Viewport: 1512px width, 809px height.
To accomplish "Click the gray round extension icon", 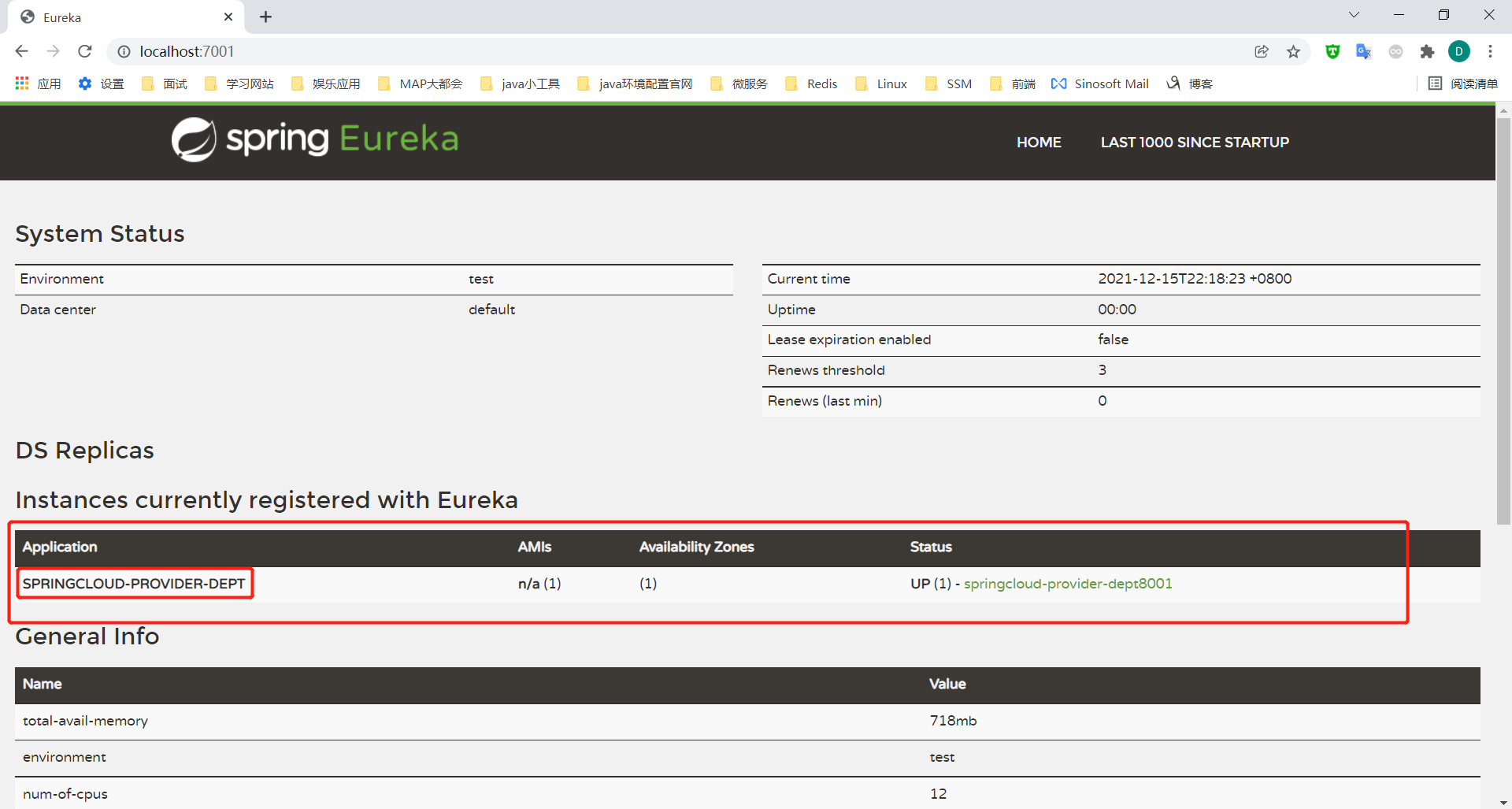I will click(x=1395, y=51).
